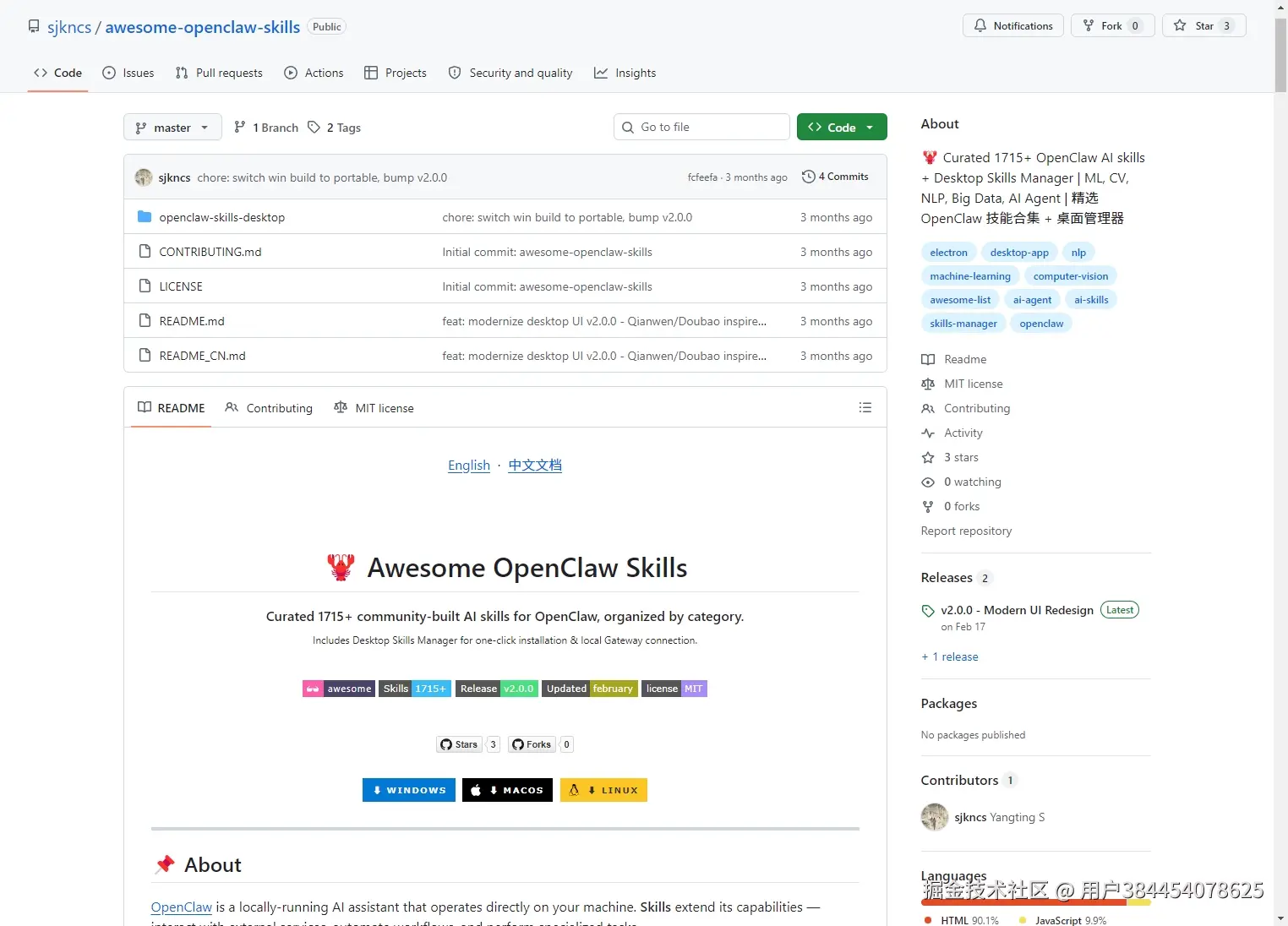Click the machine-learning topic tag
This screenshot has width=1288, height=926.
click(x=970, y=276)
